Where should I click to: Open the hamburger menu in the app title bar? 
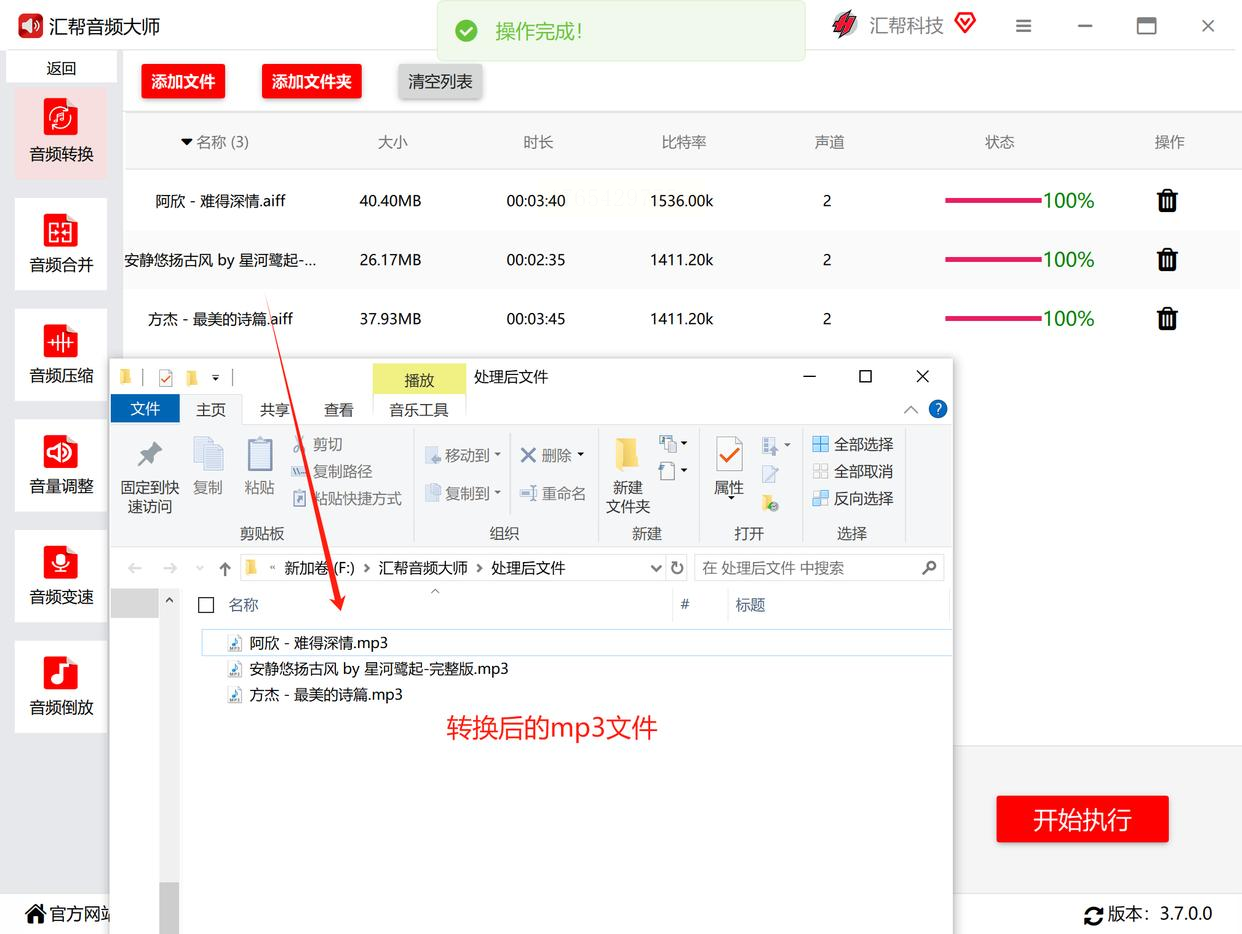click(x=1023, y=26)
